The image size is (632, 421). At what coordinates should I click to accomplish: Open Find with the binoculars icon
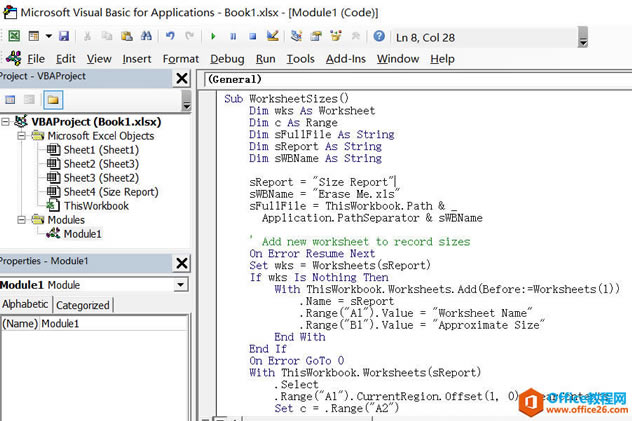pos(146,36)
